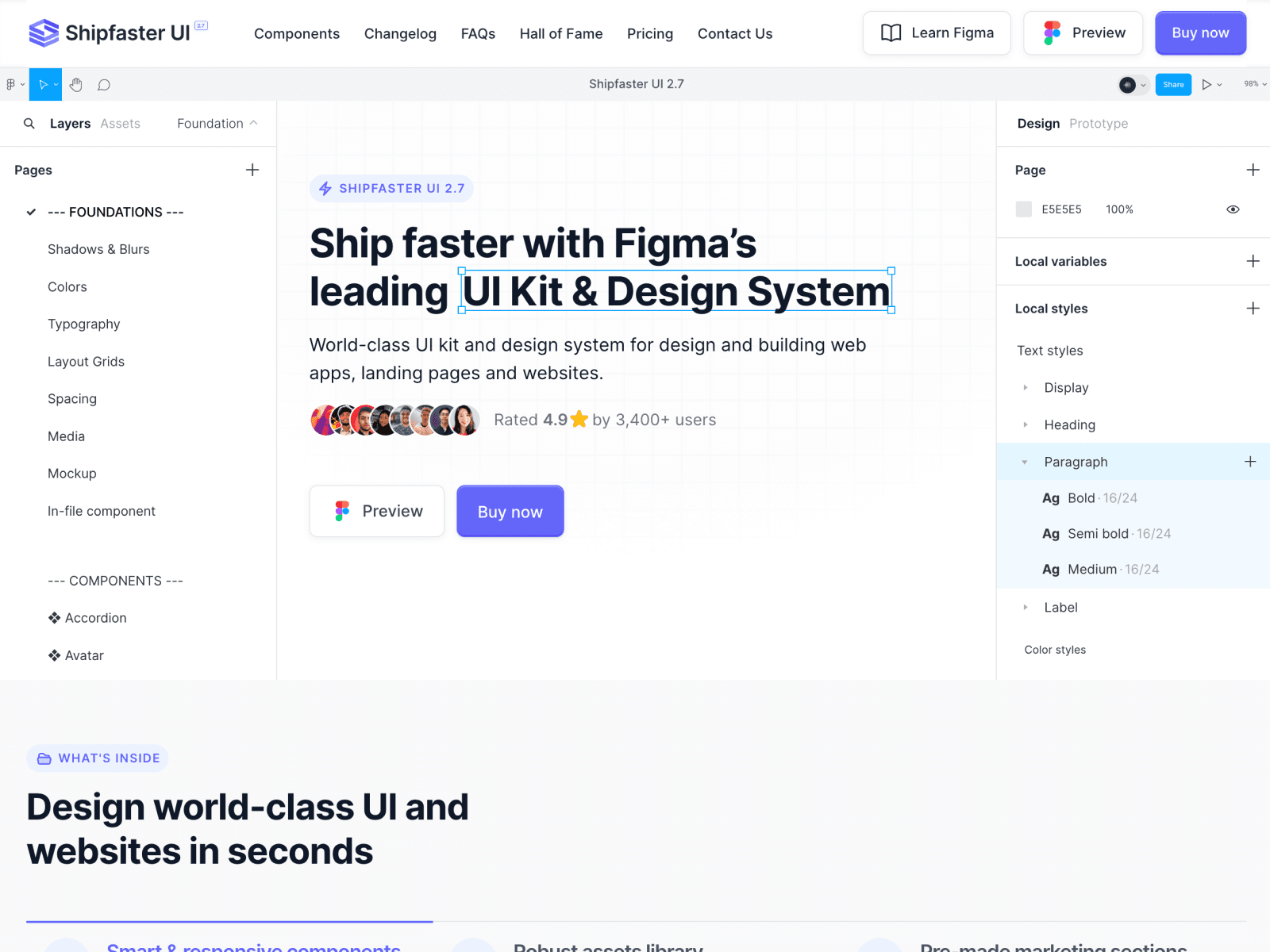Switch to the Assets tab
Image resolution: width=1270 pixels, height=952 pixels.
click(x=120, y=124)
